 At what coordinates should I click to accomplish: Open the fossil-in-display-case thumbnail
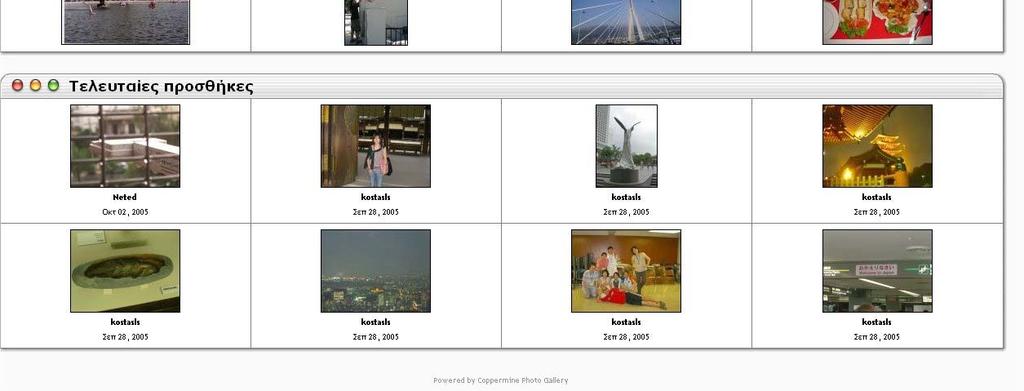[x=125, y=271]
